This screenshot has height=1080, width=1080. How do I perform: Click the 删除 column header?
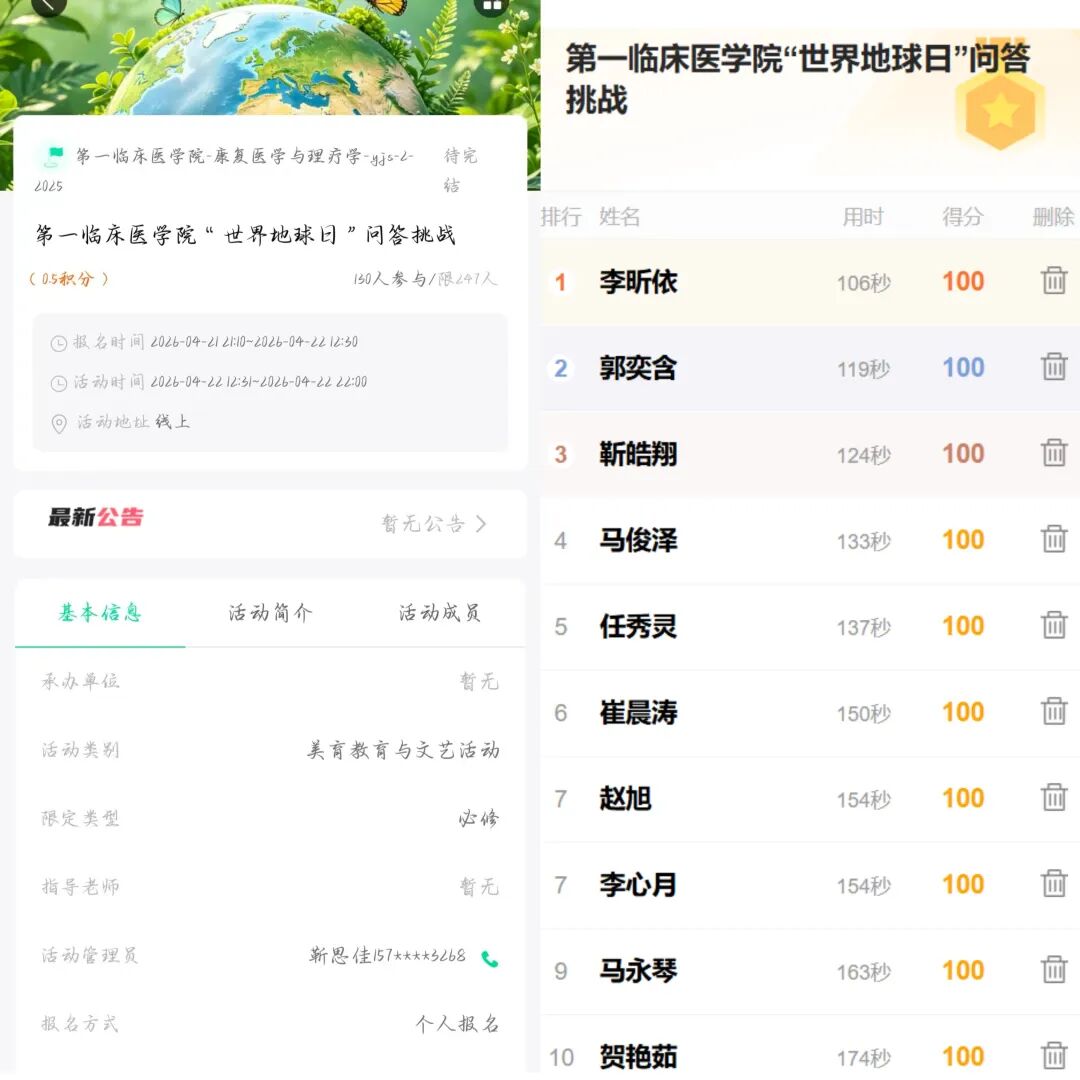point(1053,217)
